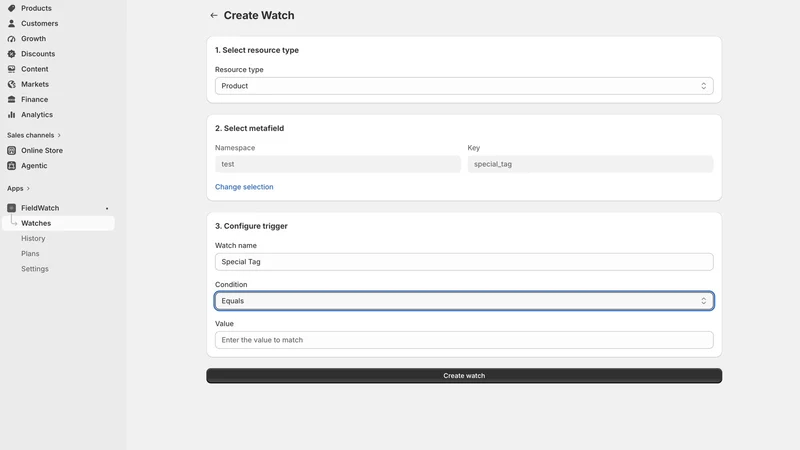Click the '2. Select metafield' heading
This screenshot has height=450, width=800.
(249, 128)
